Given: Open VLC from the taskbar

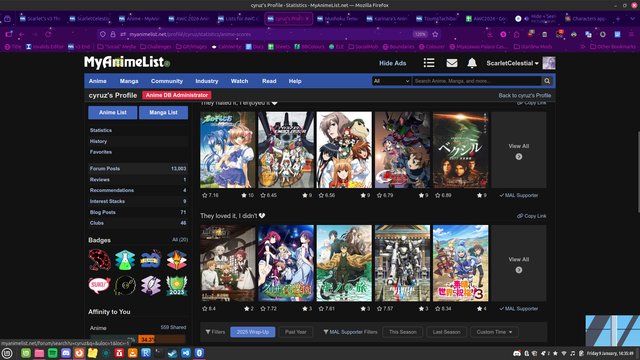Looking at the screenshot, I should click(132, 353).
